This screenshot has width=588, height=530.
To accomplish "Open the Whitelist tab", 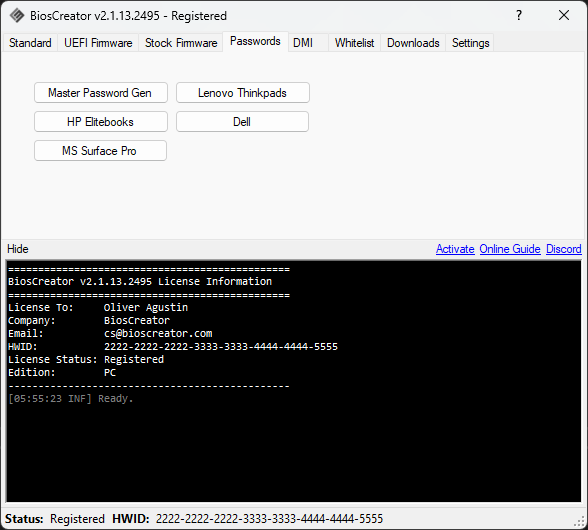I will (x=354, y=43).
